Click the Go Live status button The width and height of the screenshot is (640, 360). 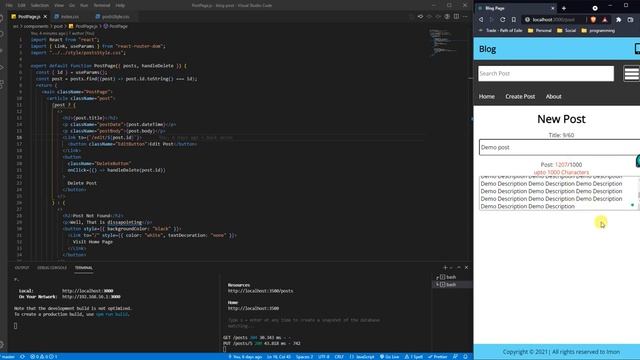[389, 357]
